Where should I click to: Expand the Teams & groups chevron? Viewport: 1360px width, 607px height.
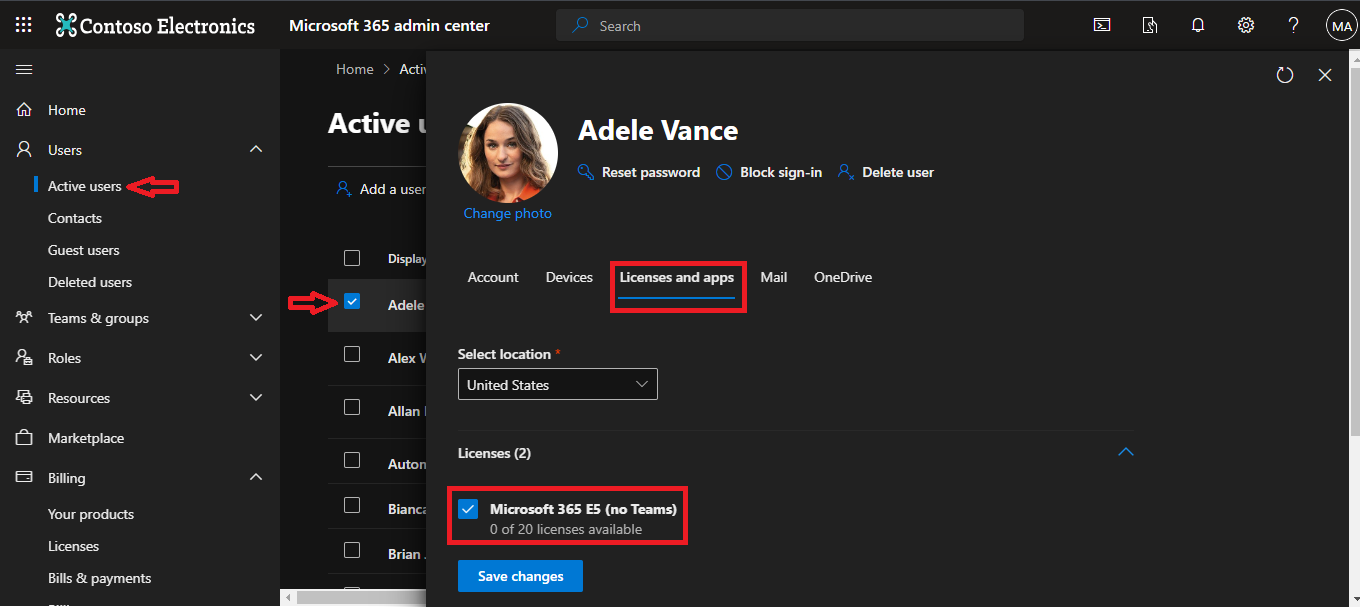pyautogui.click(x=256, y=318)
